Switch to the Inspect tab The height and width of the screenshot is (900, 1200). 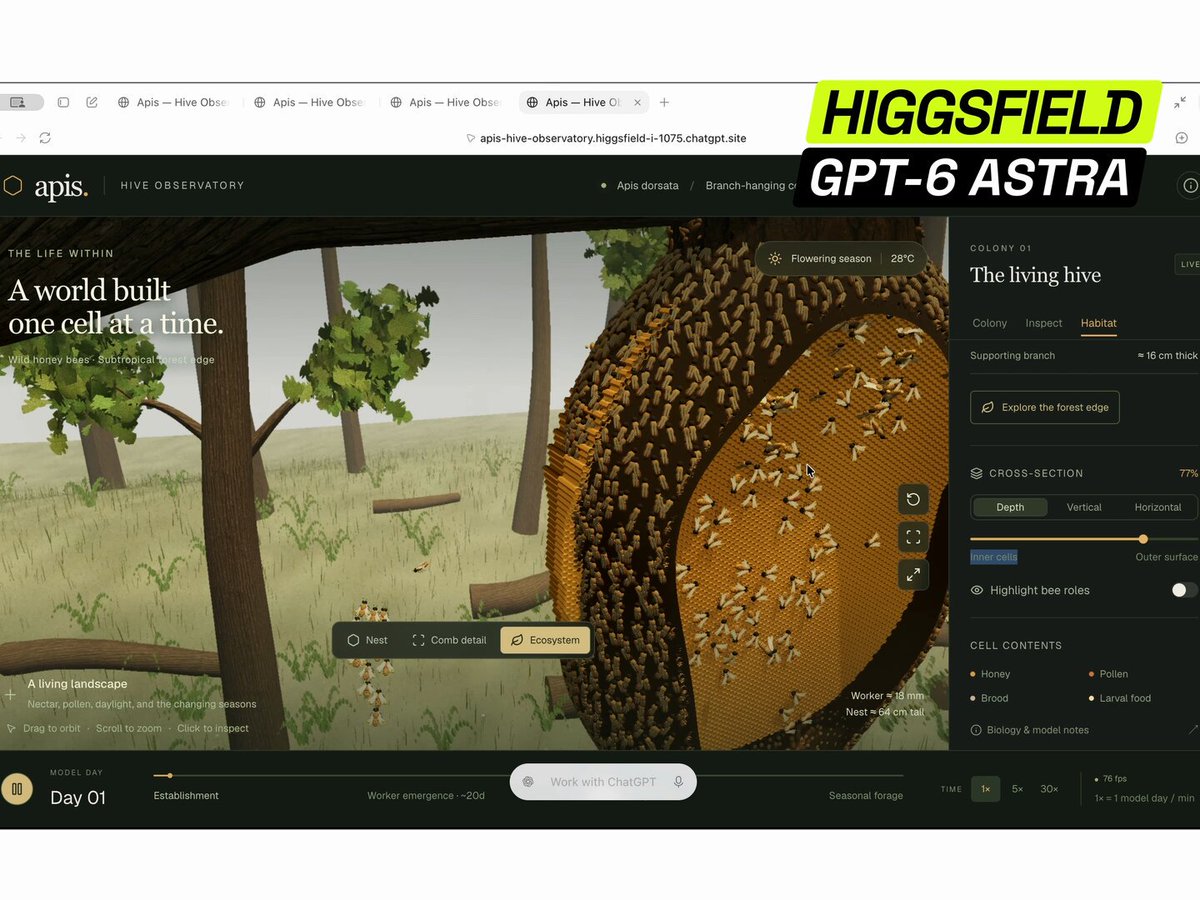[x=1044, y=323]
